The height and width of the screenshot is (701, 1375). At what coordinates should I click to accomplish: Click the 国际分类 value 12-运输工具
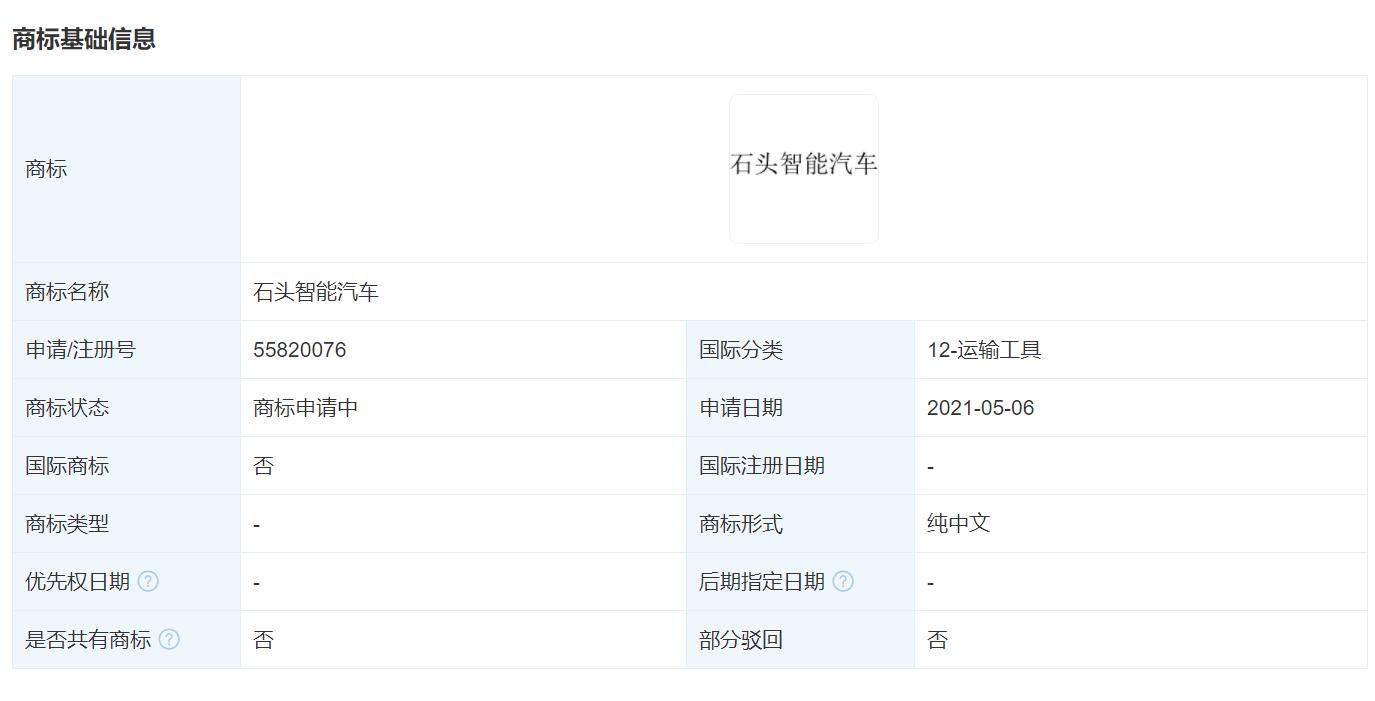click(x=983, y=349)
